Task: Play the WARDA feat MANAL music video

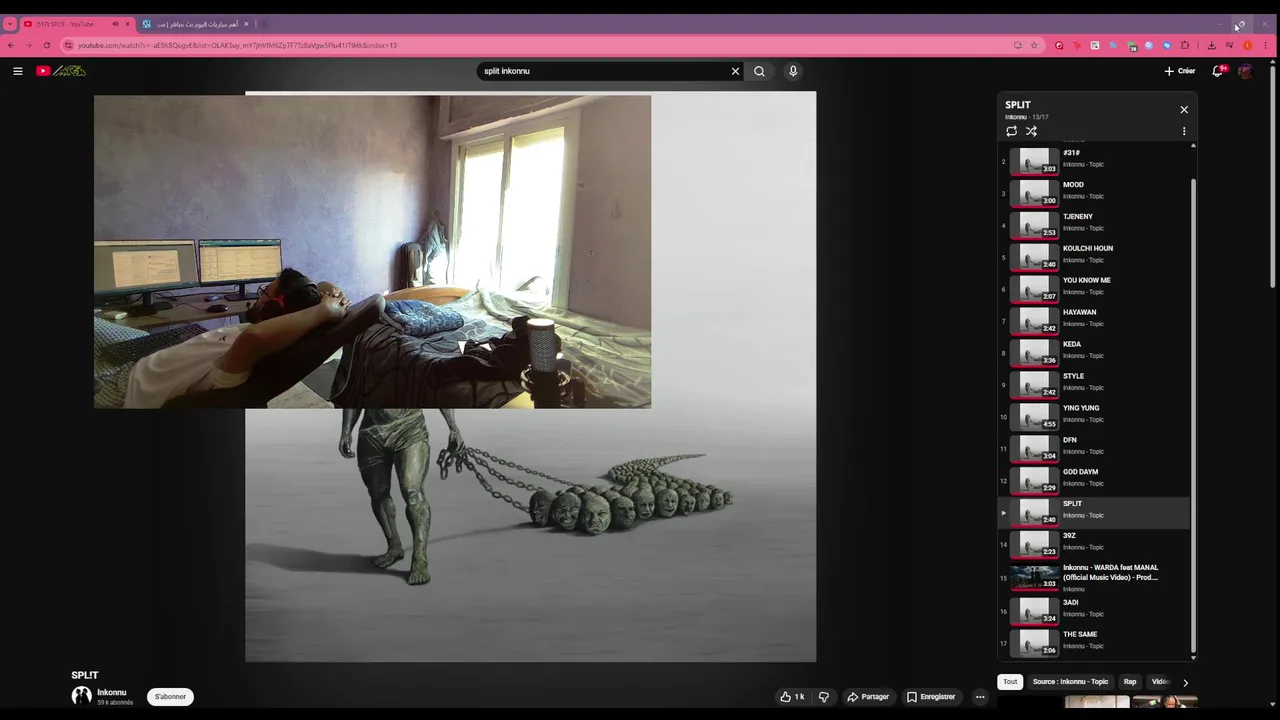Action: point(1095,577)
